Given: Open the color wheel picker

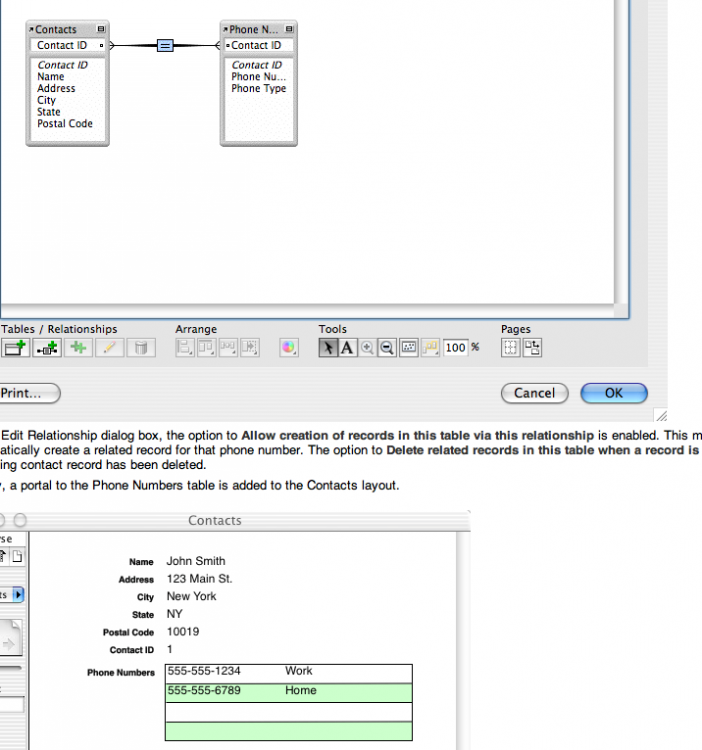Looking at the screenshot, I should coord(288,348).
